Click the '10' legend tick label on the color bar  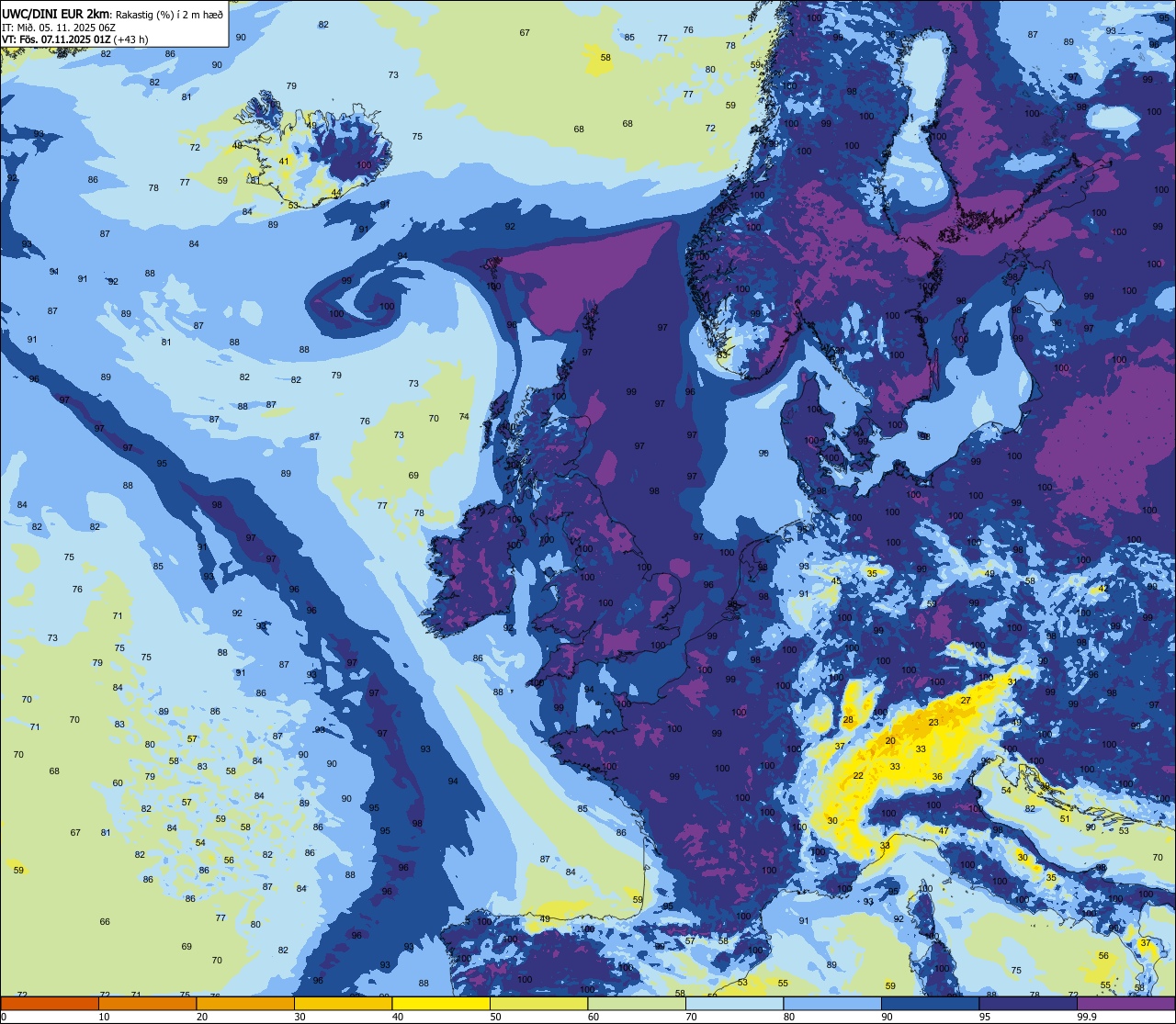105,1017
